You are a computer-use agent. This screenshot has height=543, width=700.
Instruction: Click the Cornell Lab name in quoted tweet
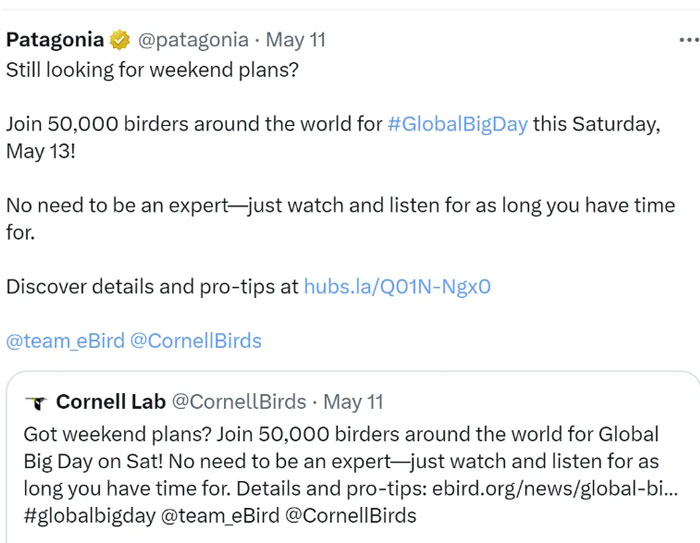point(111,402)
